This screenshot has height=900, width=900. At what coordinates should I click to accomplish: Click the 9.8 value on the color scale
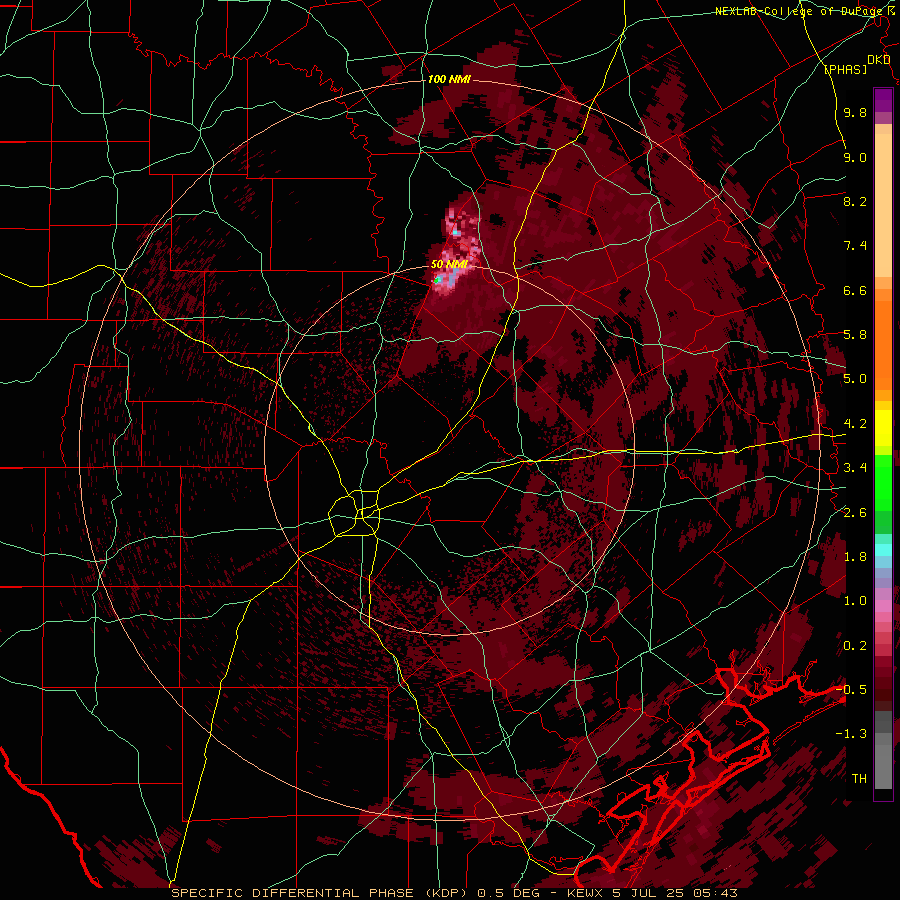855,112
